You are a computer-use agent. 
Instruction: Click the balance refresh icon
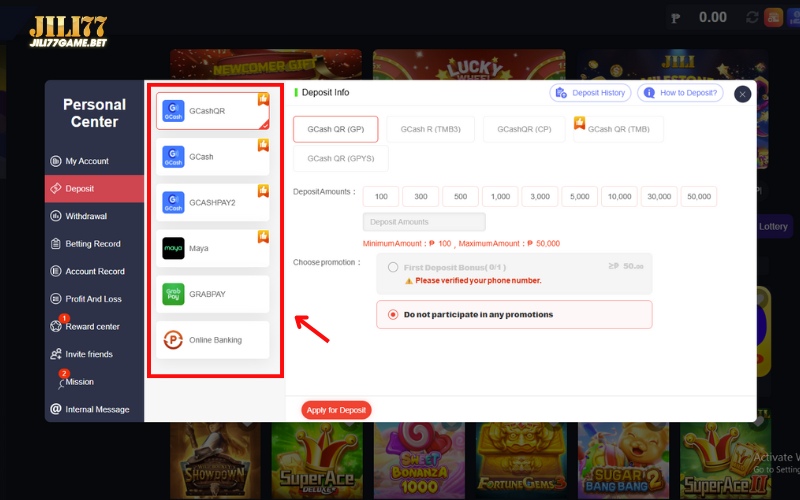click(752, 17)
